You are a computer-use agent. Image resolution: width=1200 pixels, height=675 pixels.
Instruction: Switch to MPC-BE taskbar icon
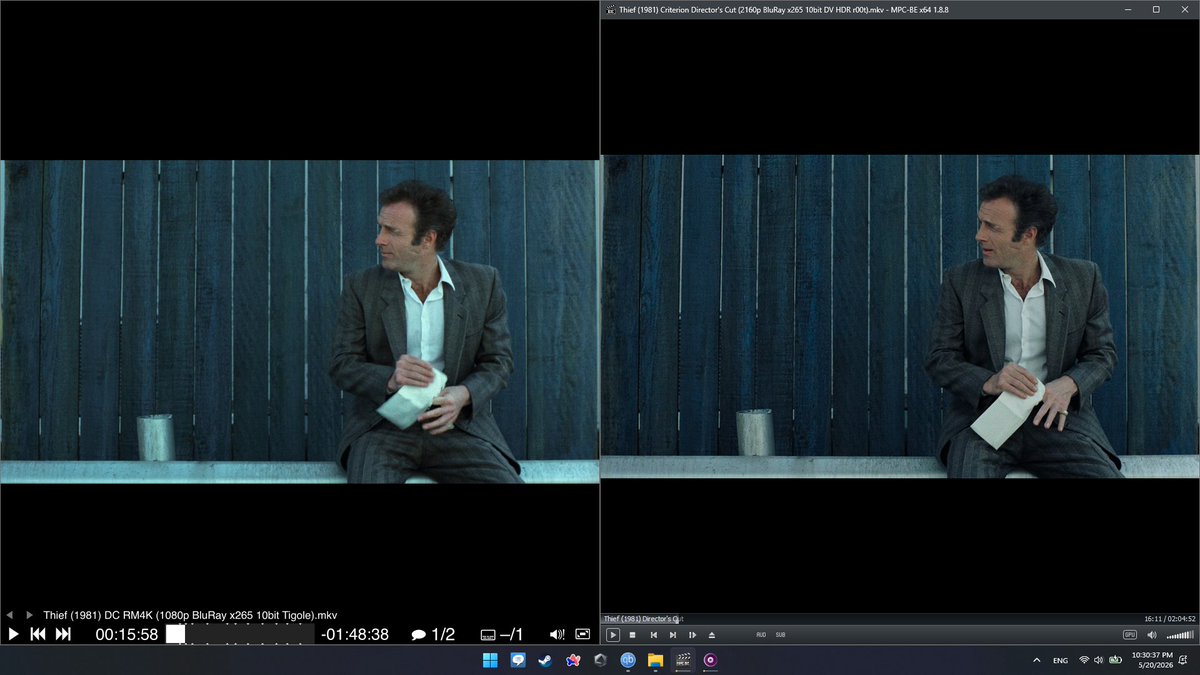[684, 660]
